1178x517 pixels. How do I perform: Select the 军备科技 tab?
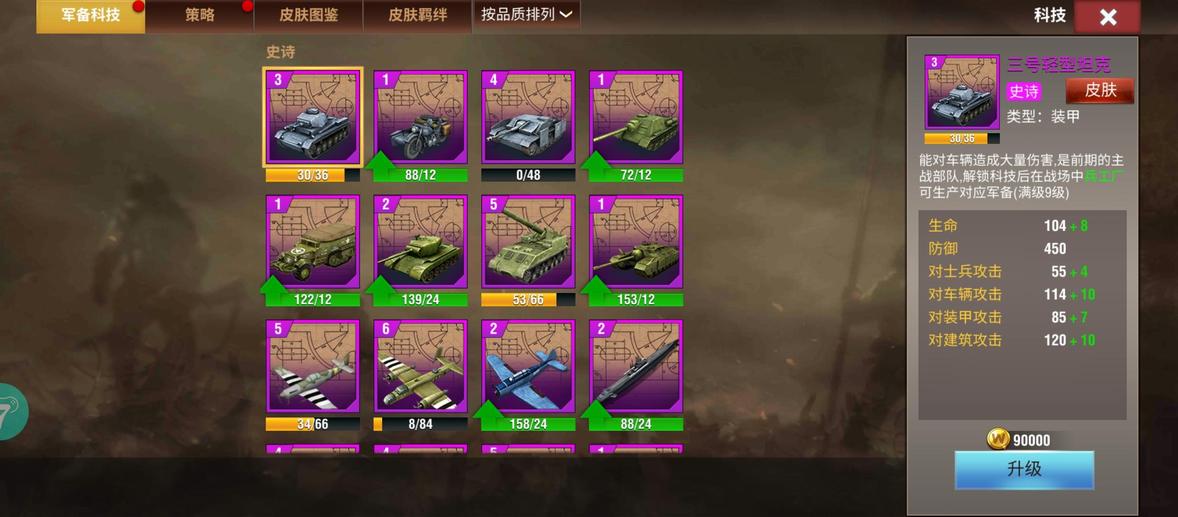click(x=91, y=15)
